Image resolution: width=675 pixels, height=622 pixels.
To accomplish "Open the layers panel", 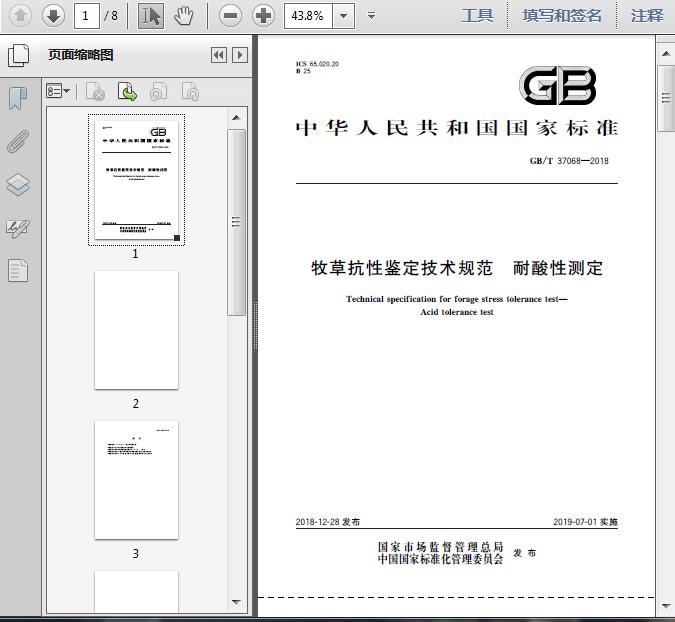I will click(x=18, y=185).
